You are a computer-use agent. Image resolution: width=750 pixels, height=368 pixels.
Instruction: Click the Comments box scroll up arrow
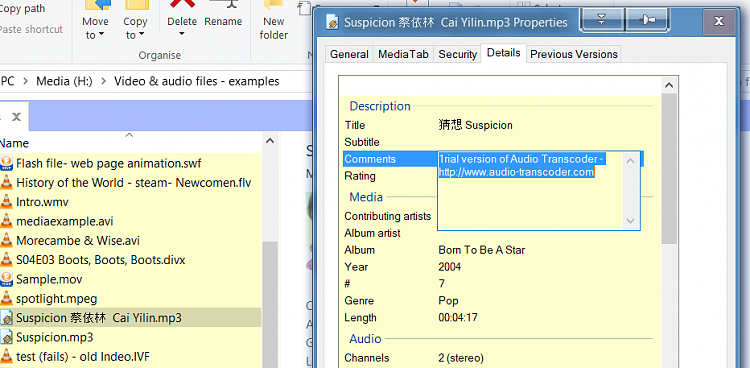click(x=630, y=161)
